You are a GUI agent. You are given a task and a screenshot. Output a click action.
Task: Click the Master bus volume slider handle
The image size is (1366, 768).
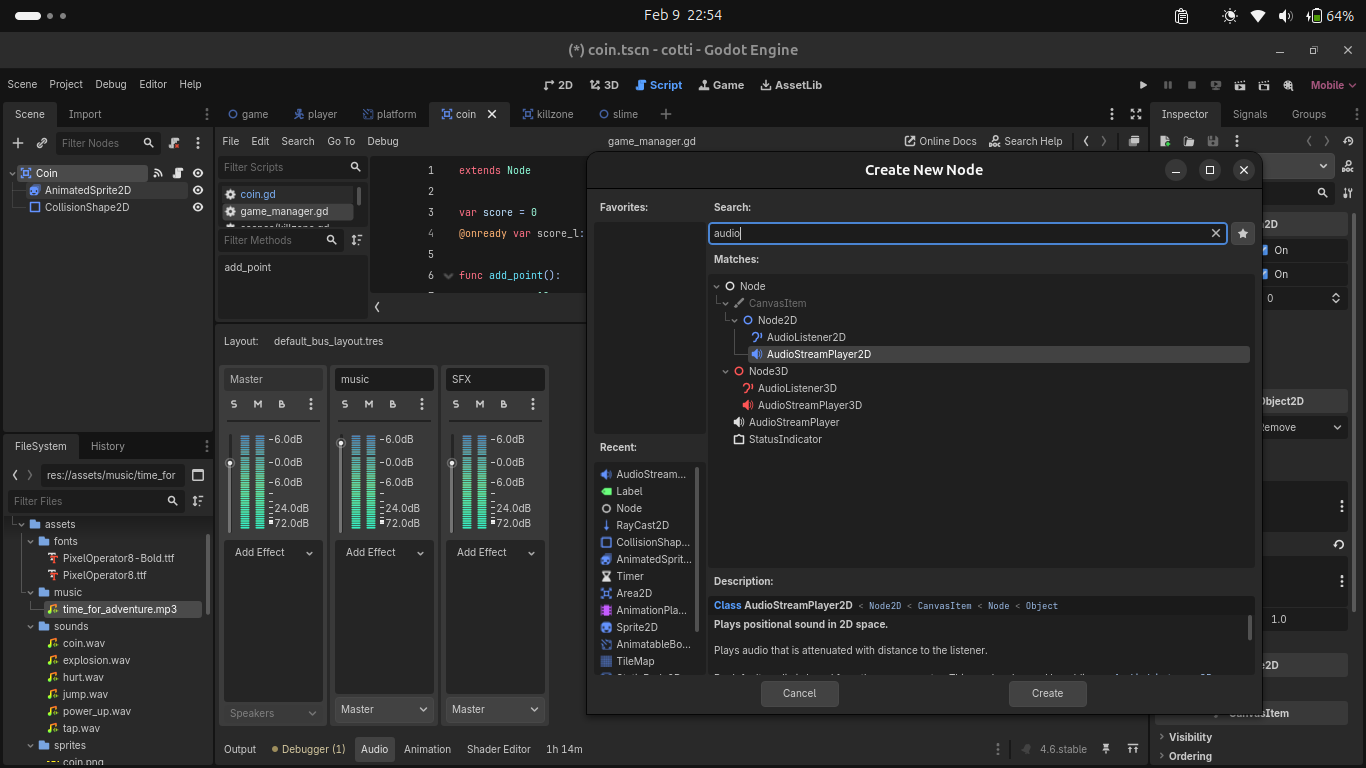point(230,463)
